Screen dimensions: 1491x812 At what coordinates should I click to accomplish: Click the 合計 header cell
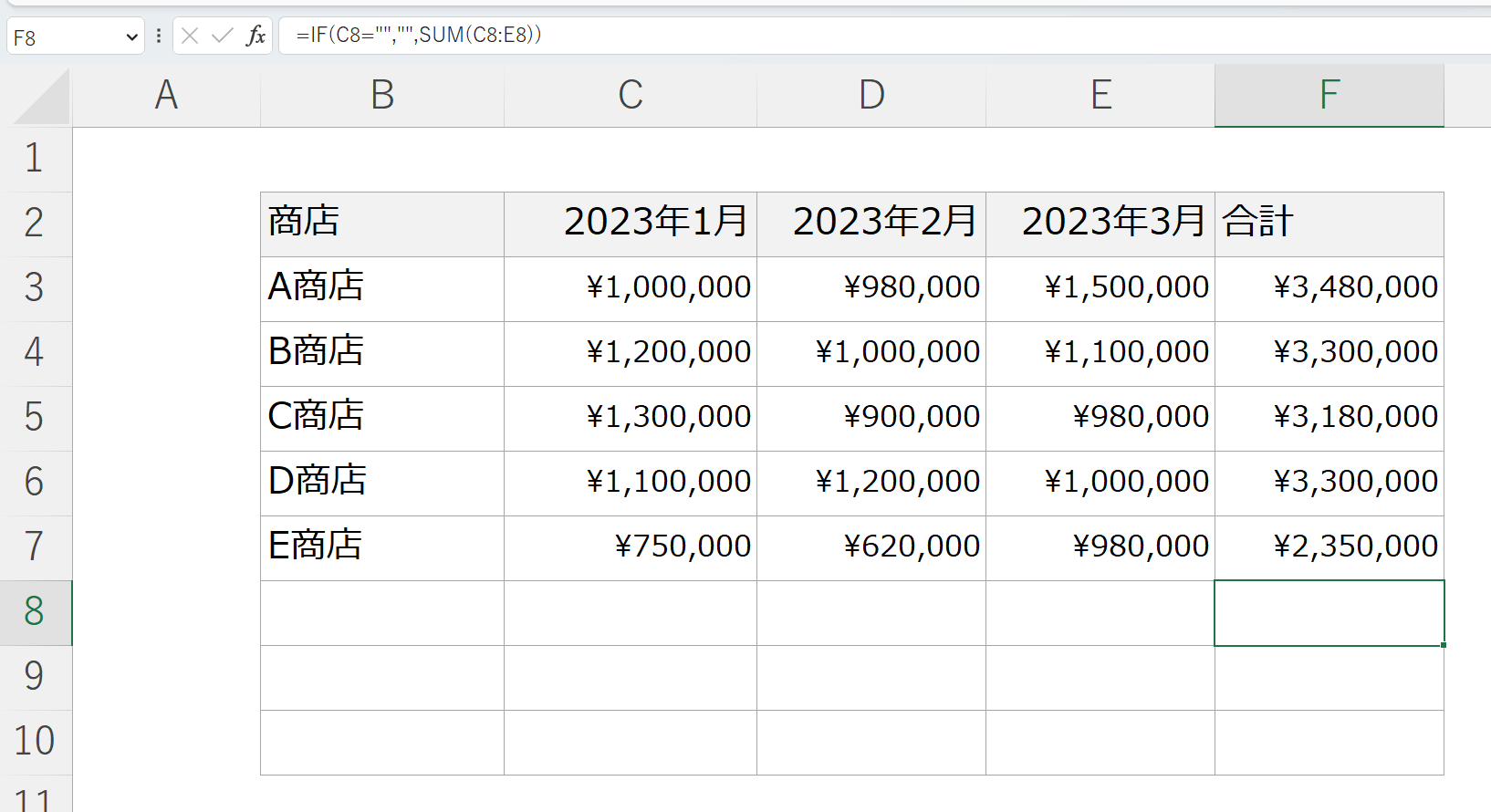click(1329, 224)
